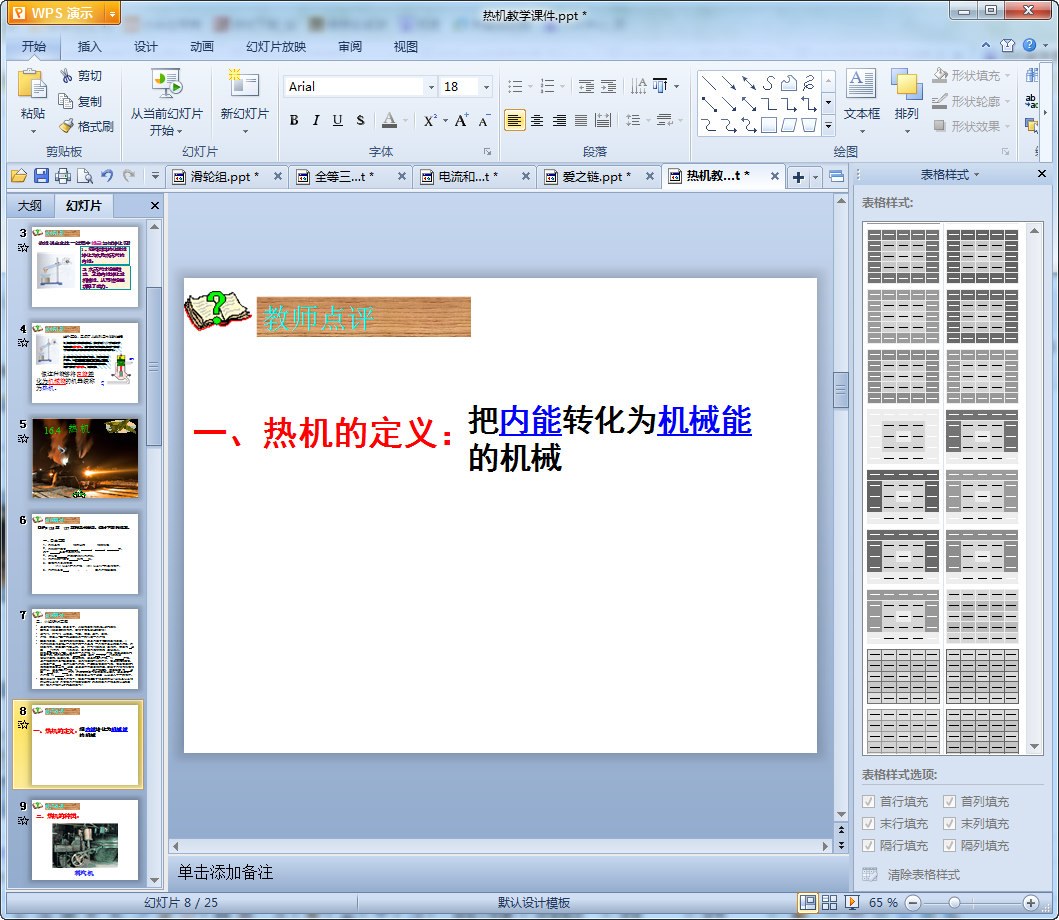This screenshot has width=1059, height=920.
Task: Expand the Paste options arrow
Action: pyautogui.click(x=32, y=131)
